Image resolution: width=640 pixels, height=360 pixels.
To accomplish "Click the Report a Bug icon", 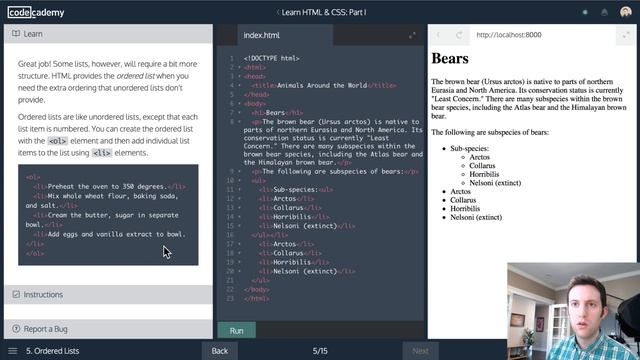I will click(x=16, y=329).
